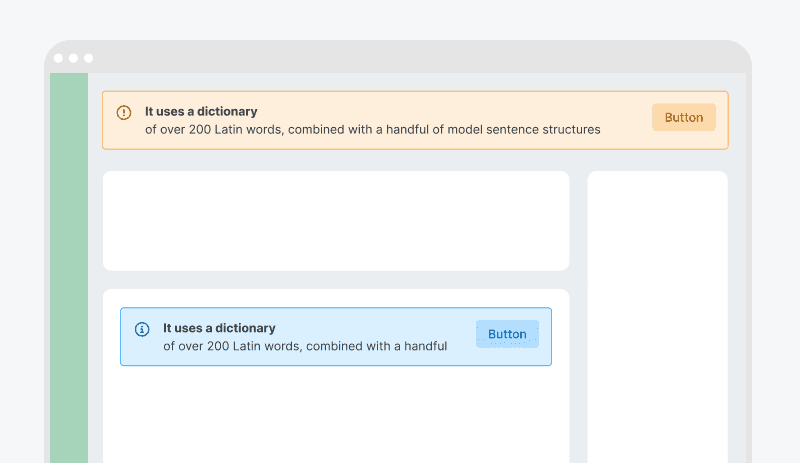Select the orange banner's description about model sentence structures
This screenshot has height=463, width=800.
click(372, 129)
